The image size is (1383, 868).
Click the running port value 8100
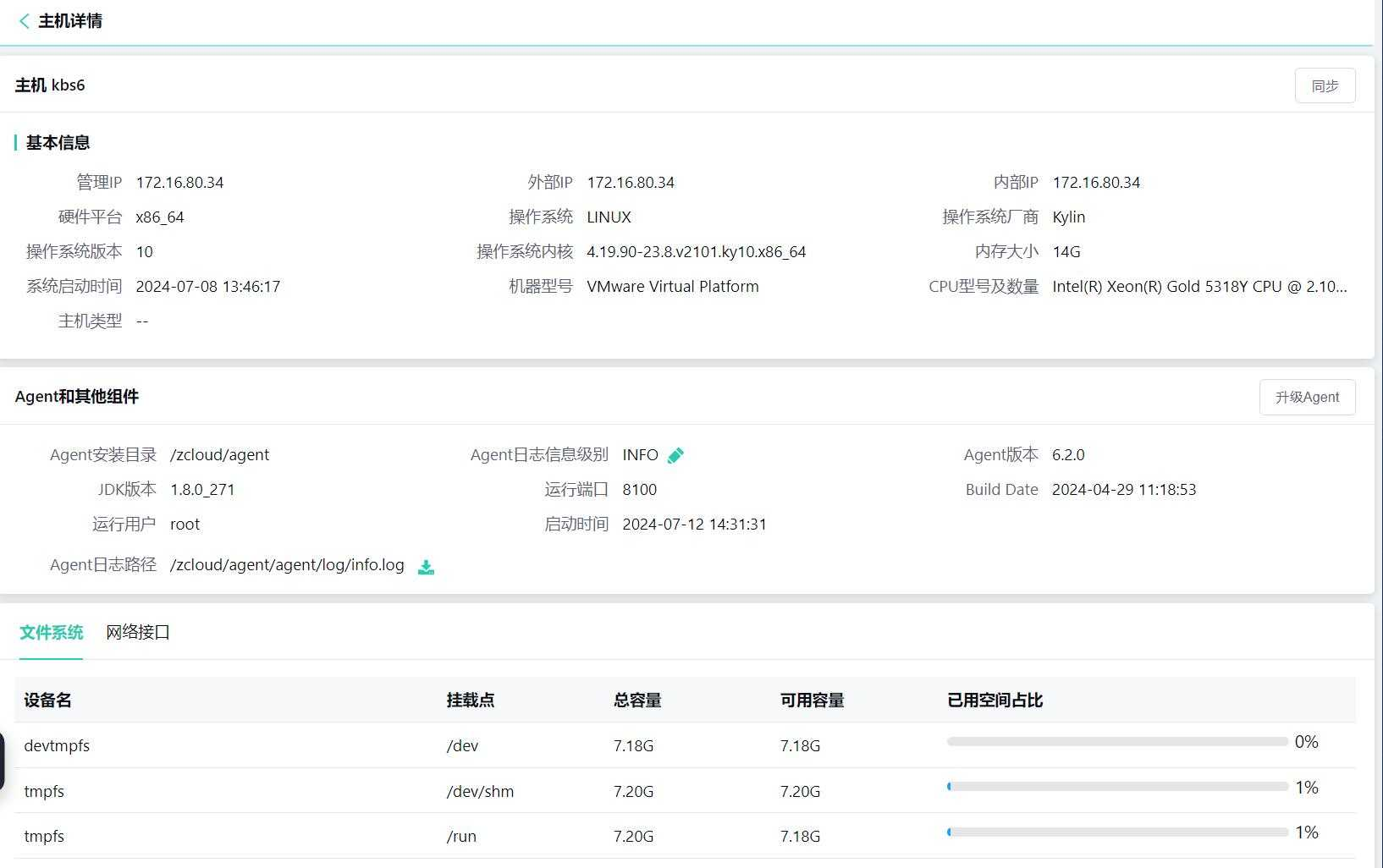tap(640, 490)
